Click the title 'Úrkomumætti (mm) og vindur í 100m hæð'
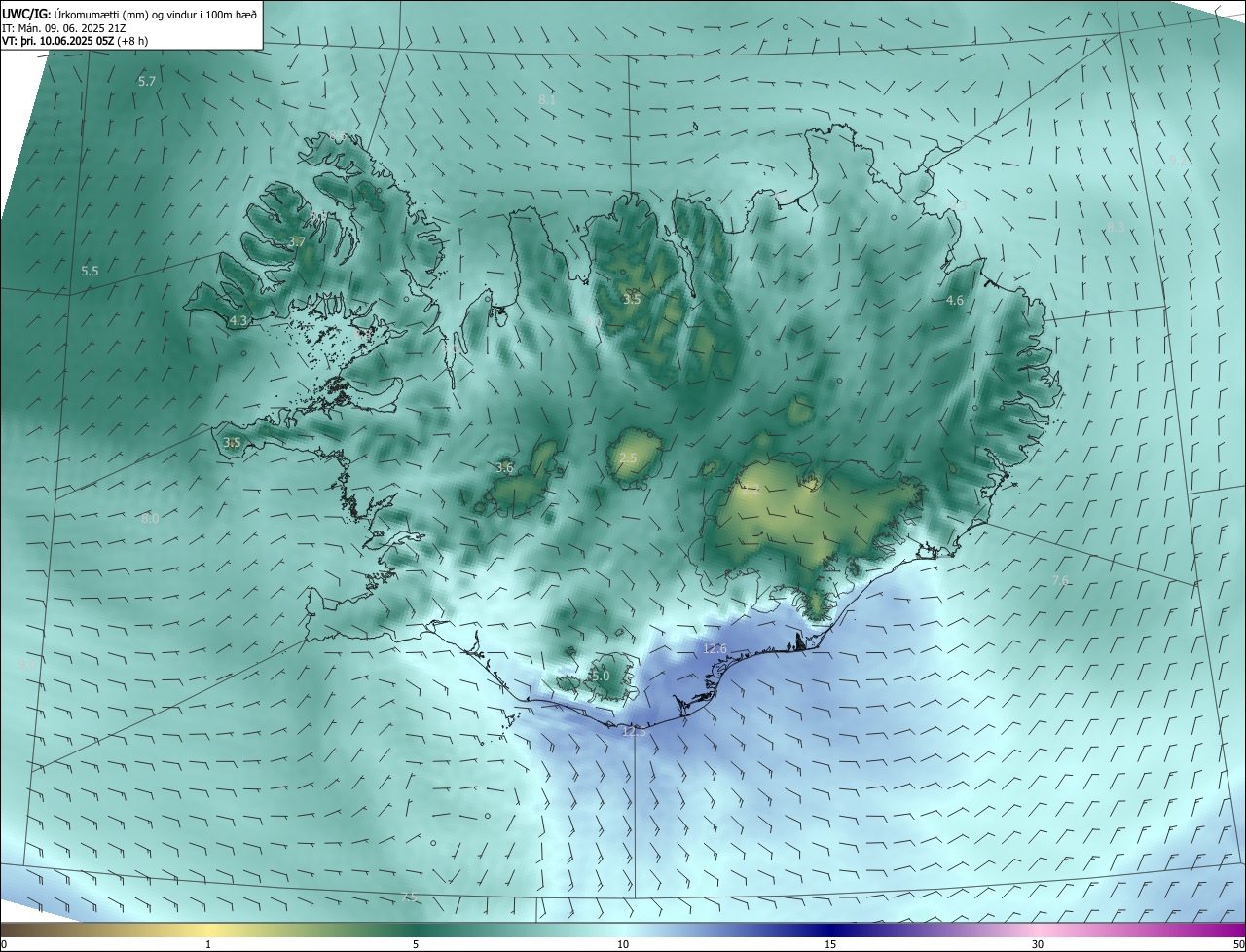 point(155,14)
